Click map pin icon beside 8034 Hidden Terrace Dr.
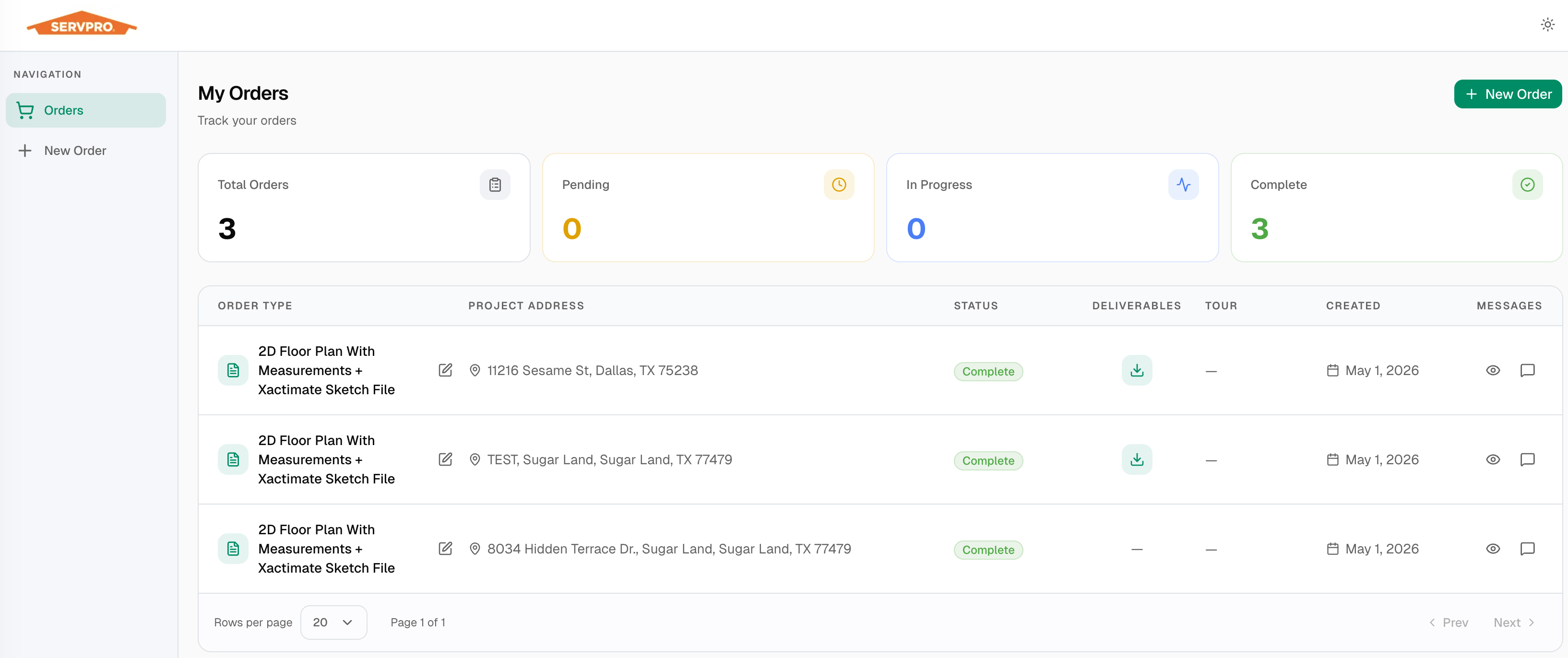Viewport: 1568px width, 658px height. click(475, 549)
